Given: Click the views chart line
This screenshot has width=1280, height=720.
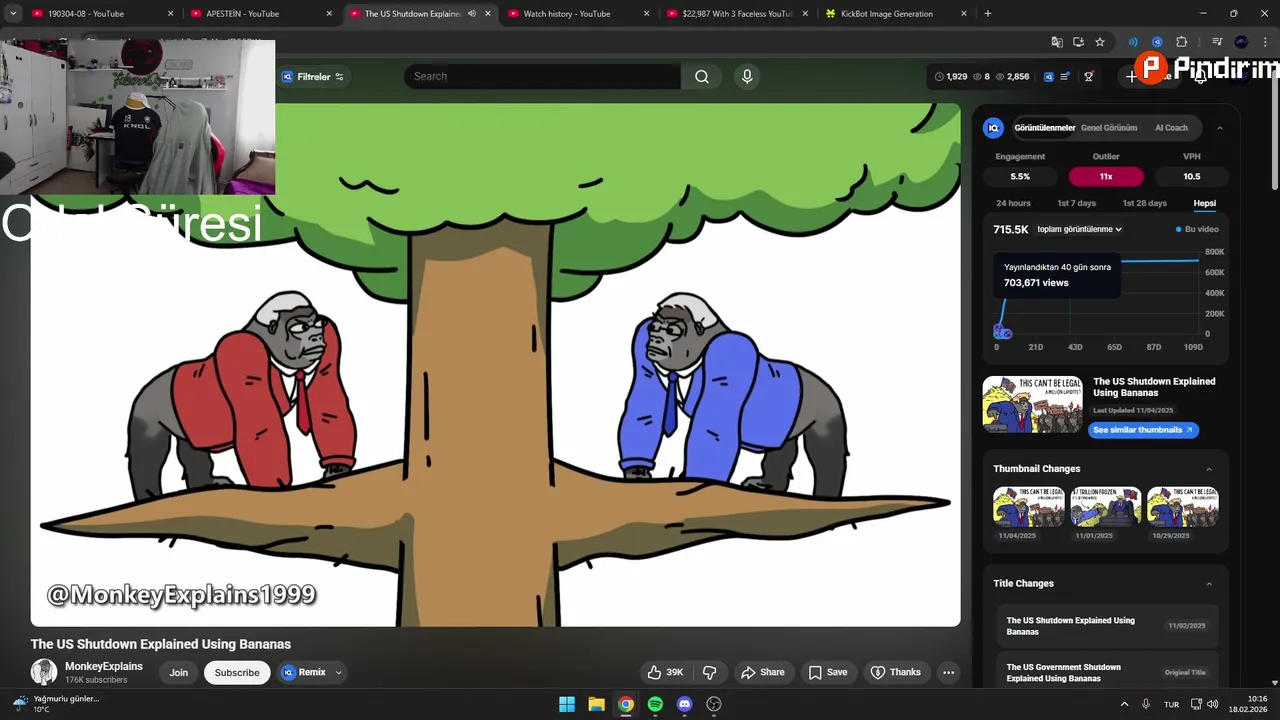Looking at the screenshot, I should pyautogui.click(x=1160, y=261).
